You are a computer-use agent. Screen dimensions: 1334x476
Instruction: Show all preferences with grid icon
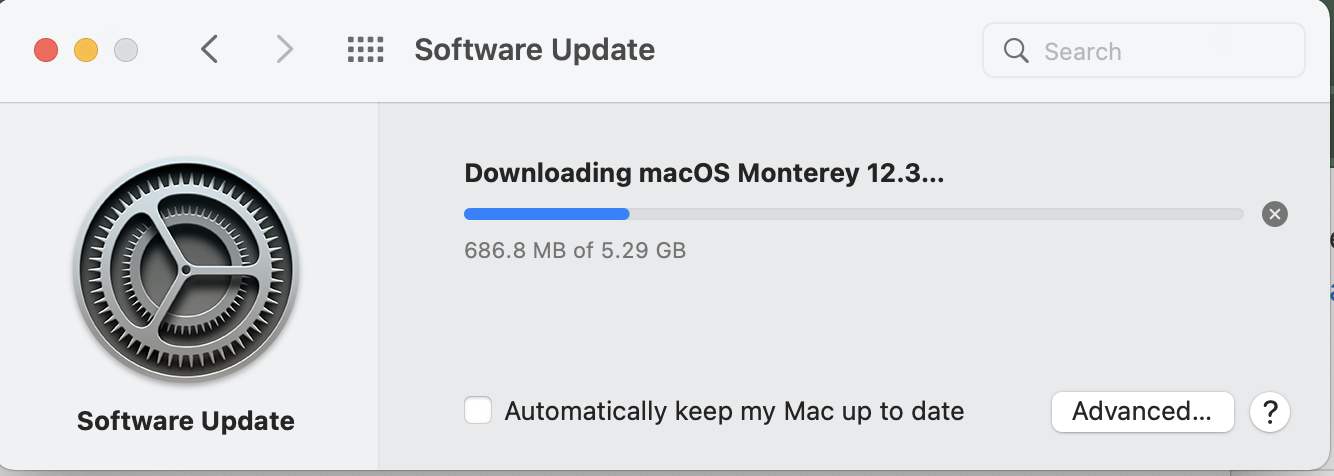point(366,49)
